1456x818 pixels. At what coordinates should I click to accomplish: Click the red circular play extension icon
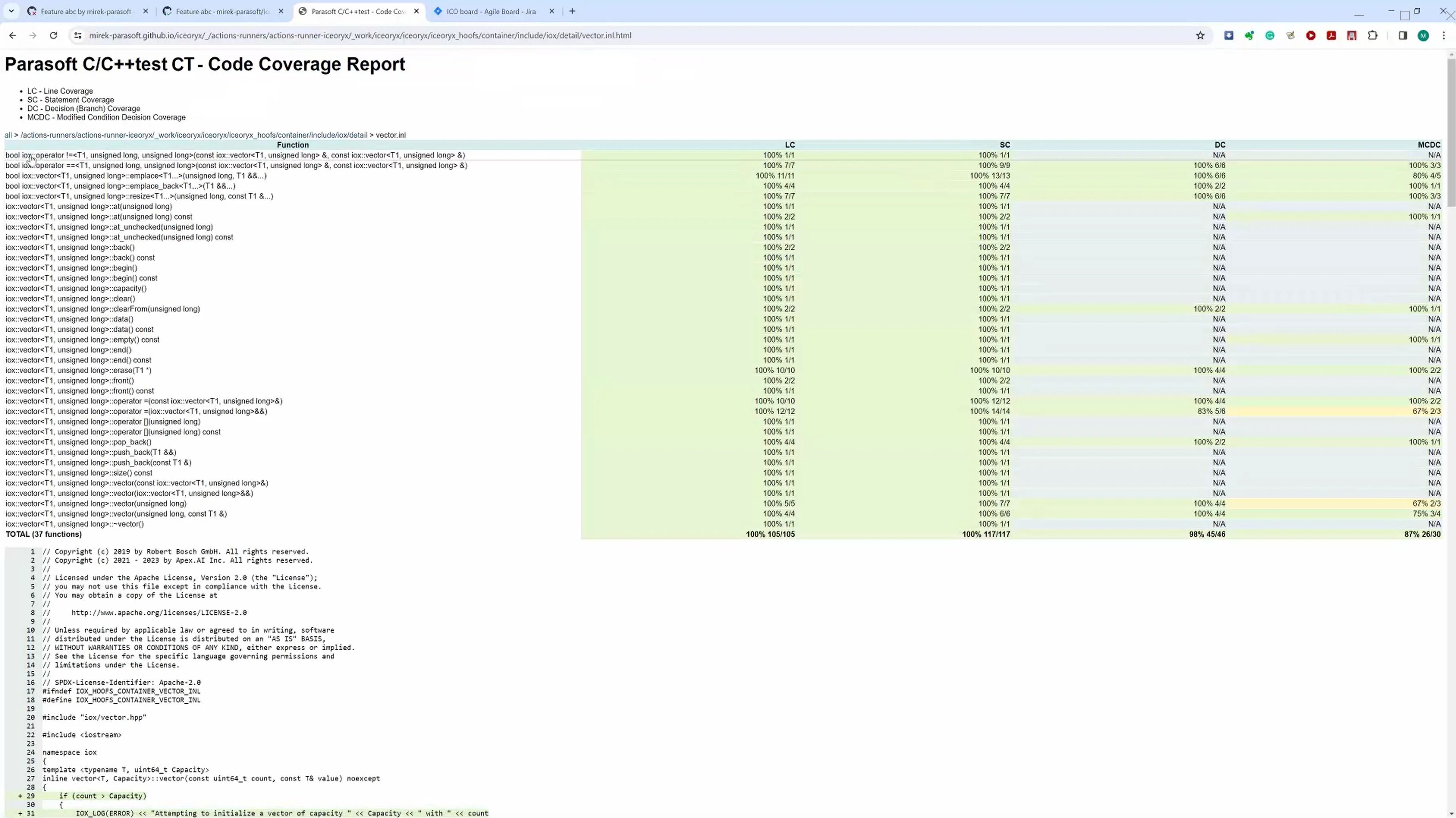point(1311,35)
